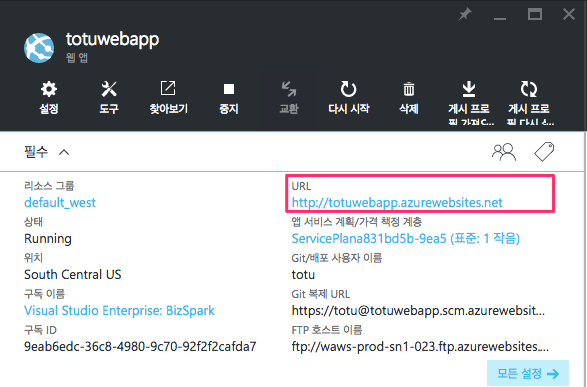Pin the blade to the dashboard
Viewport: 587px width, 387px height.
[465, 15]
